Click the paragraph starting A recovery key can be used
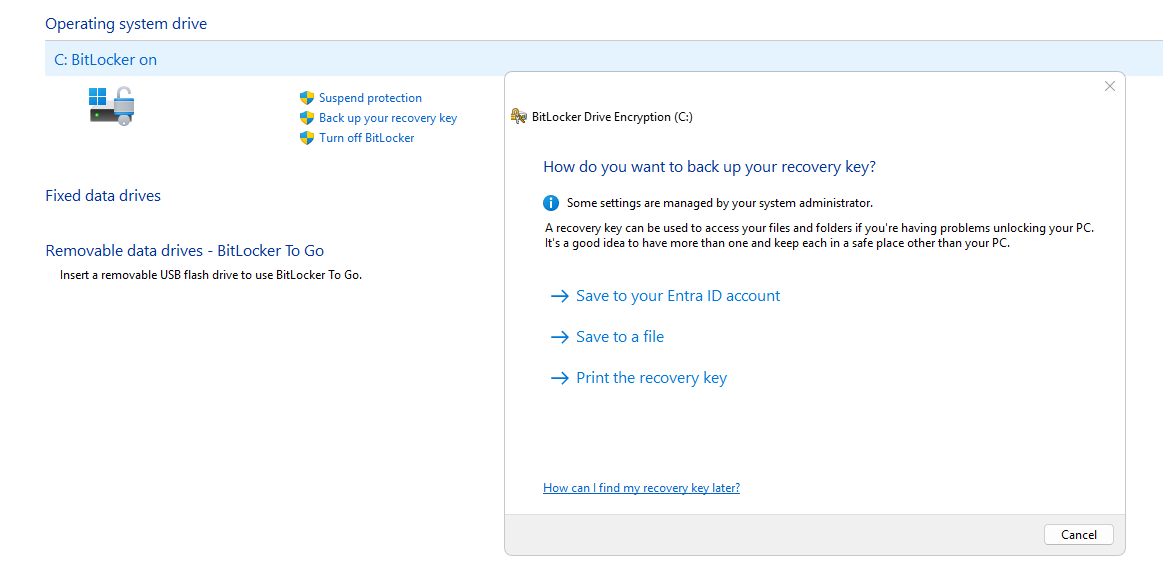 [x=820, y=235]
